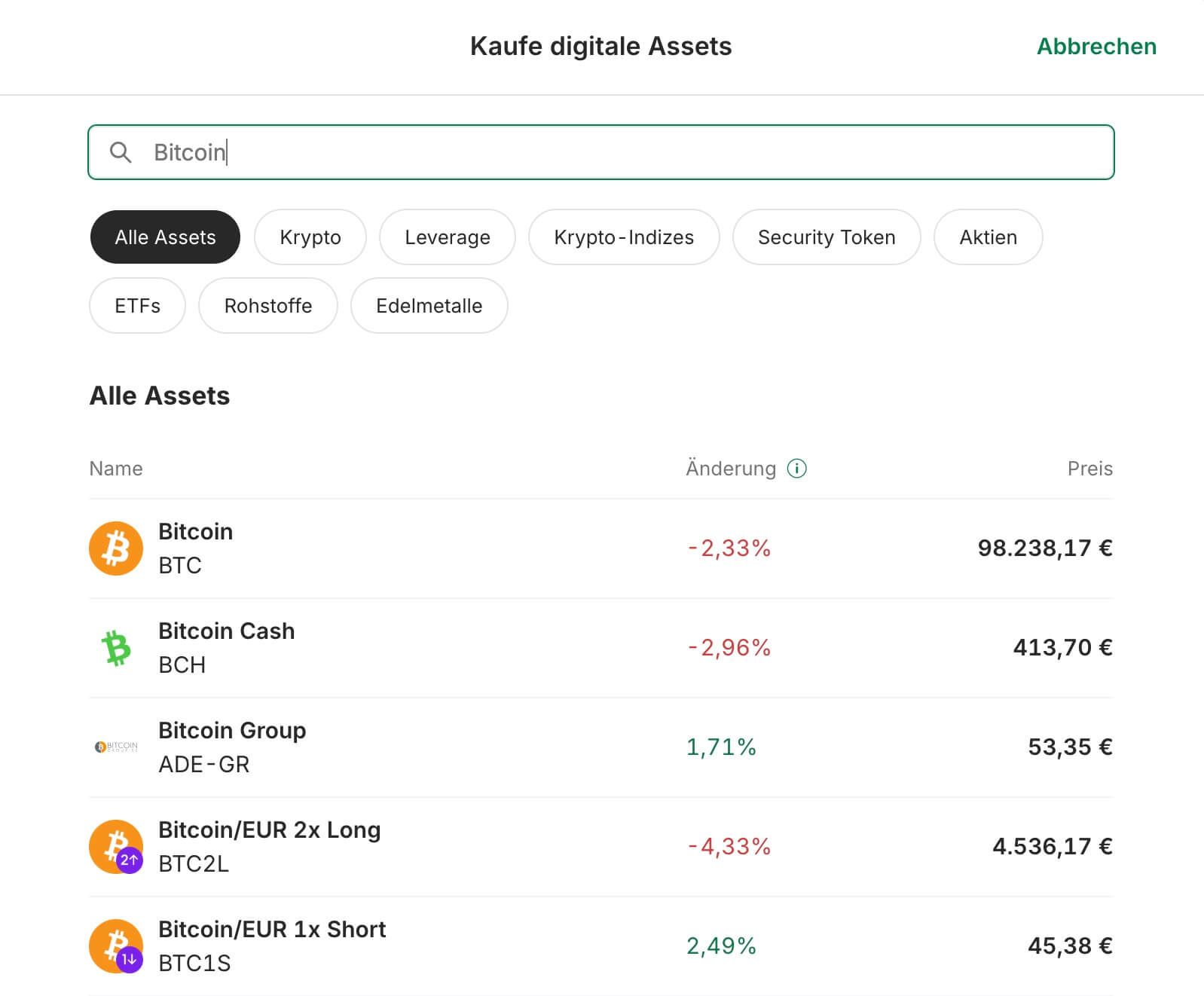1204x996 pixels.
Task: Click the Bitcoin Group company logo
Action: point(116,747)
